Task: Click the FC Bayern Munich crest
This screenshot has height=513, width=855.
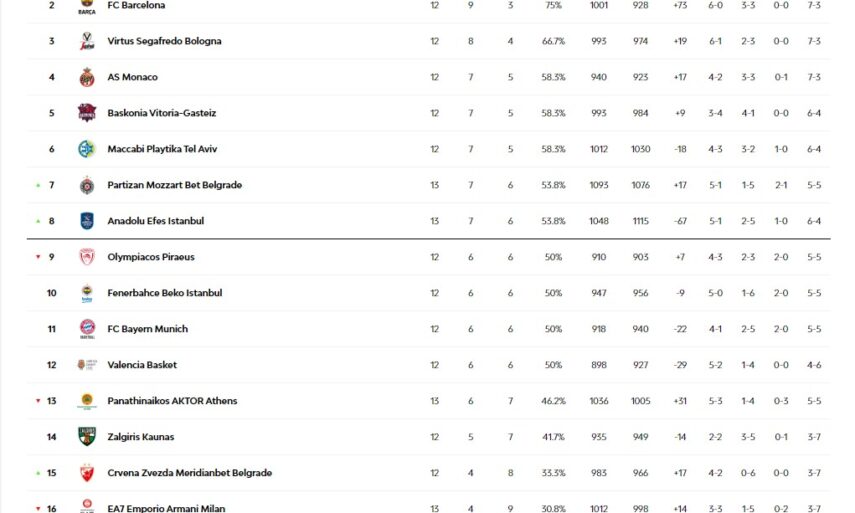Action: pyautogui.click(x=87, y=329)
